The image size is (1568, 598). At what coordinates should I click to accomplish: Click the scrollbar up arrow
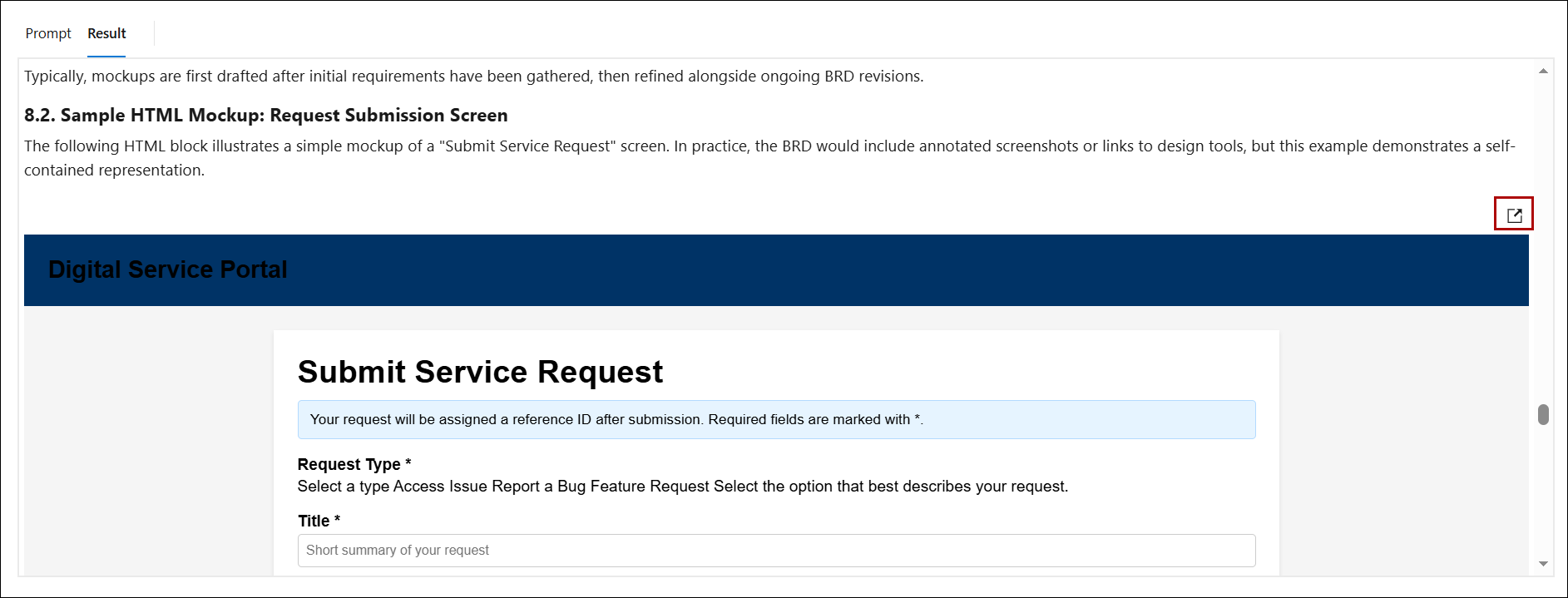coord(1543,72)
